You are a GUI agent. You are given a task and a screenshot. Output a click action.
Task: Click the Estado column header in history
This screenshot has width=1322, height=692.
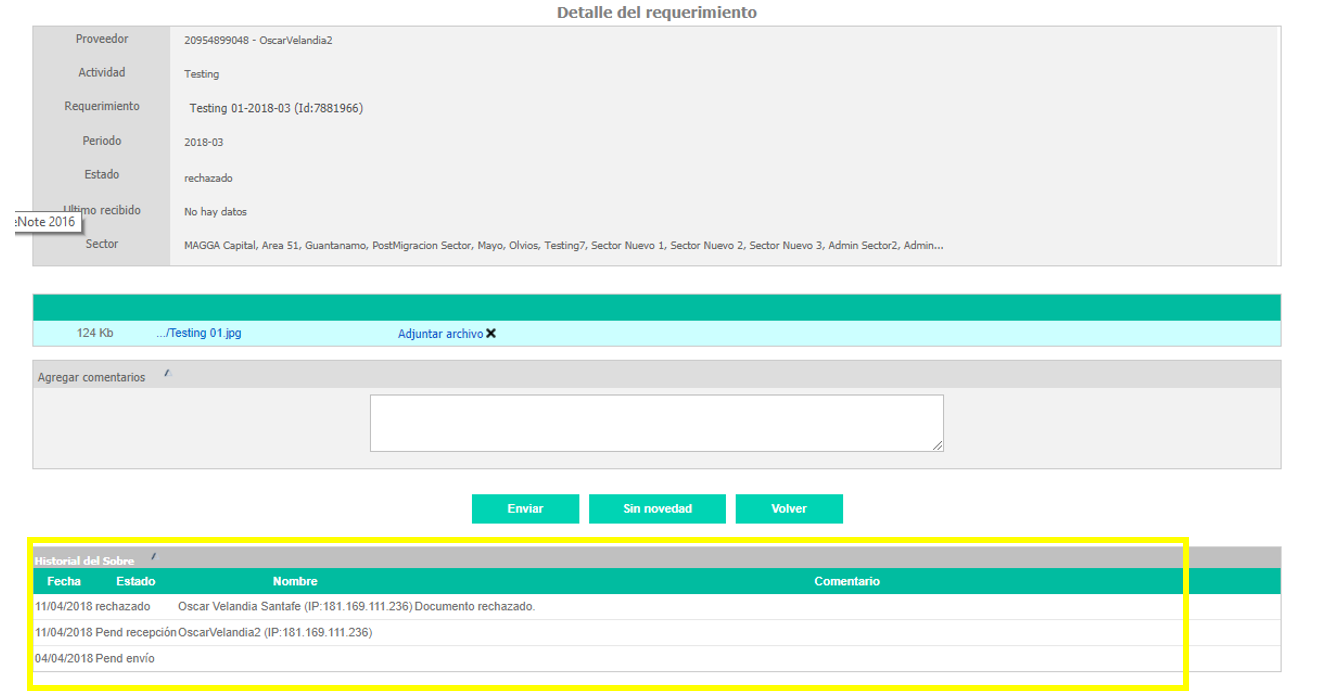coord(135,581)
